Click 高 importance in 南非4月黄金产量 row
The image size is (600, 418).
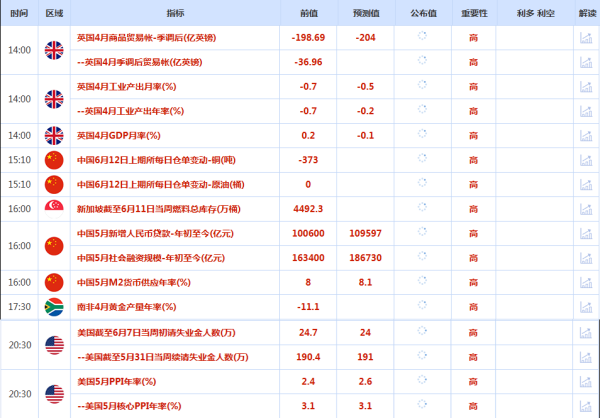click(473, 307)
